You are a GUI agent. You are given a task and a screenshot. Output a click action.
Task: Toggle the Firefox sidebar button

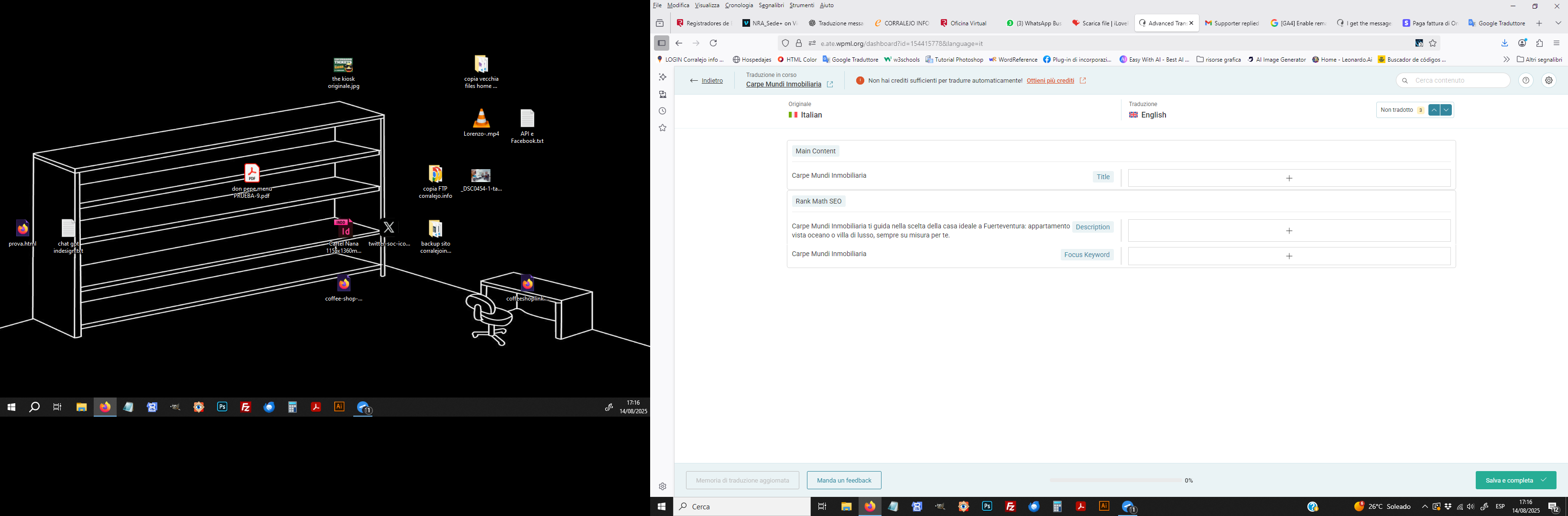coord(662,43)
